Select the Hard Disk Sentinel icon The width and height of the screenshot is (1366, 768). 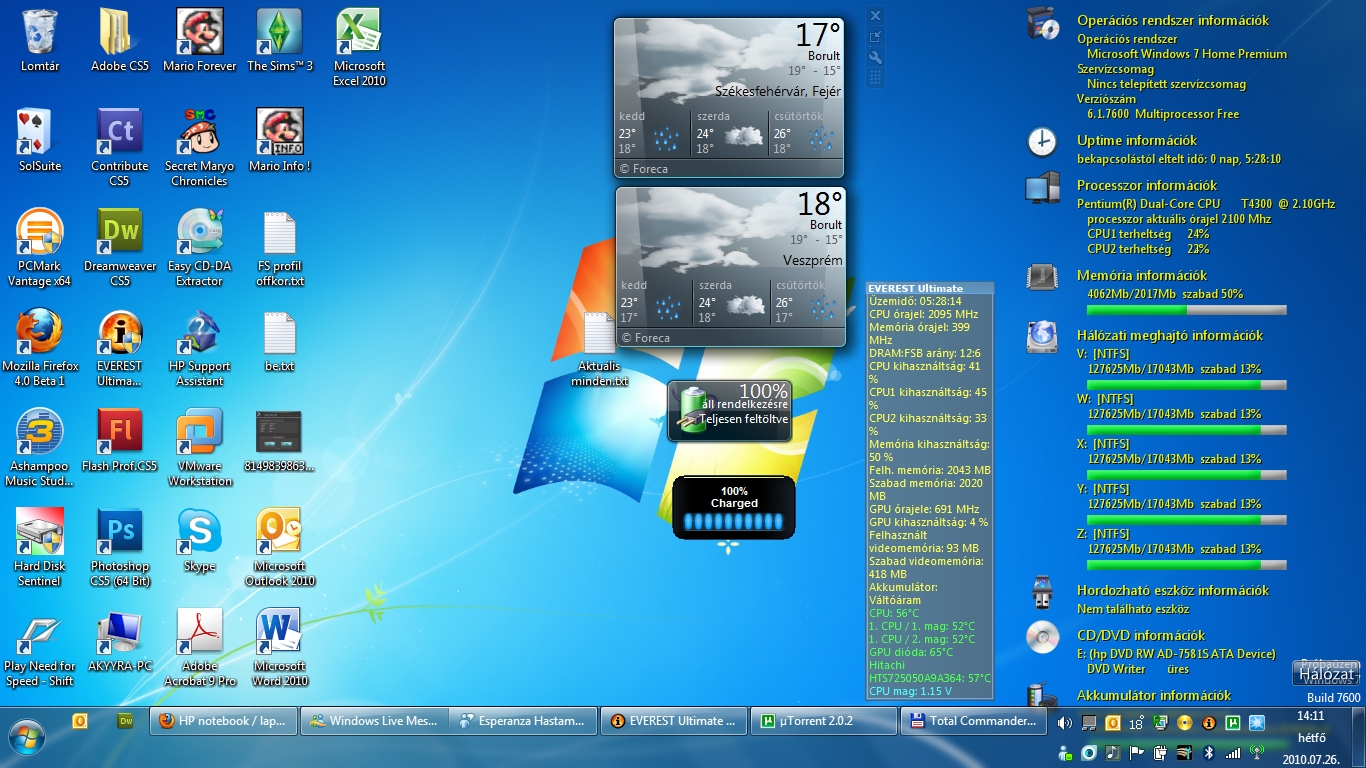tap(40, 547)
